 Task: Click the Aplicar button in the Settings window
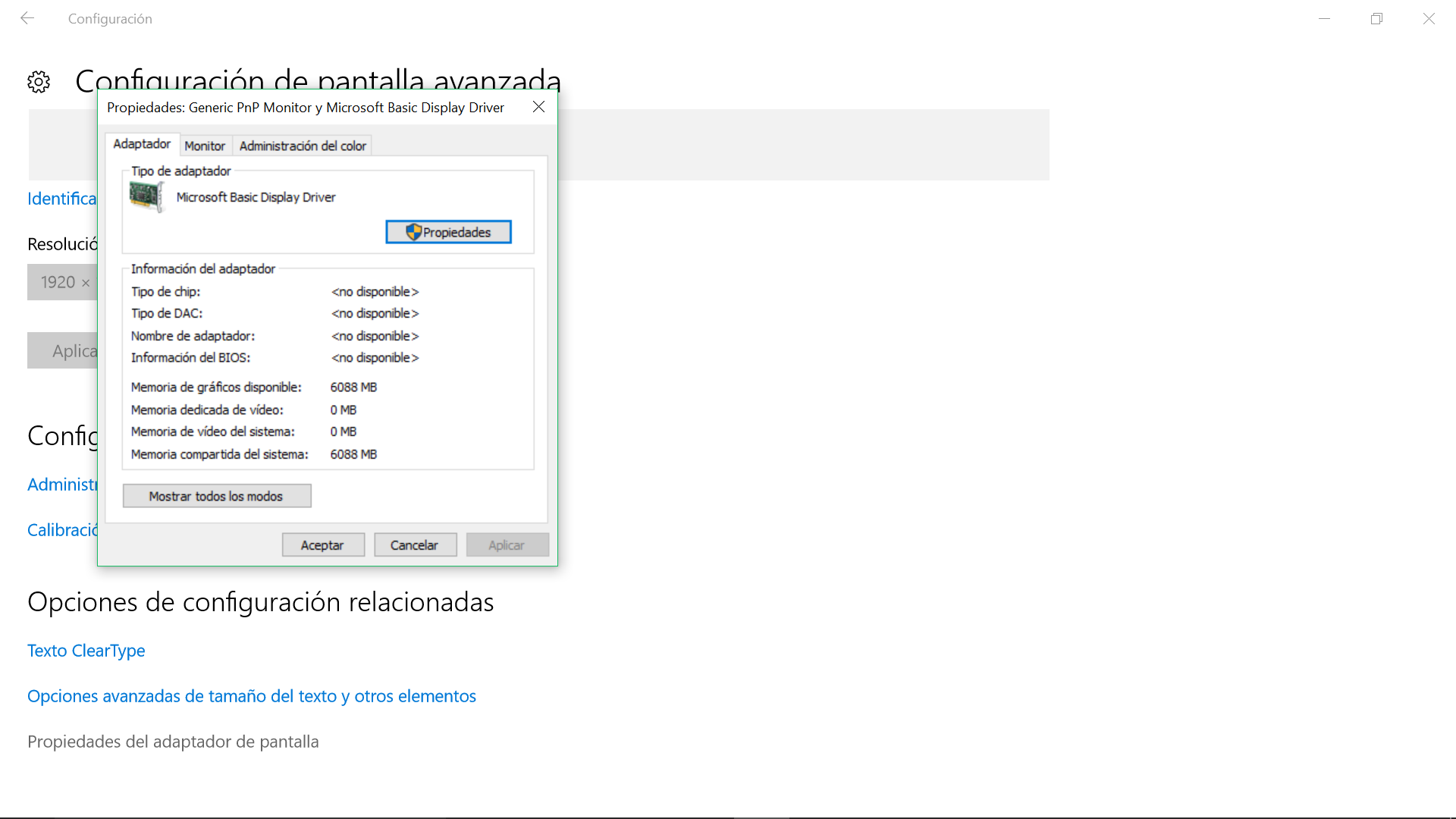point(62,350)
